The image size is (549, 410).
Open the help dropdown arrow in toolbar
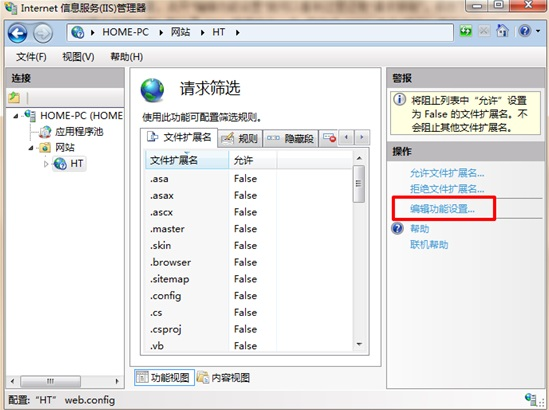[538, 31]
